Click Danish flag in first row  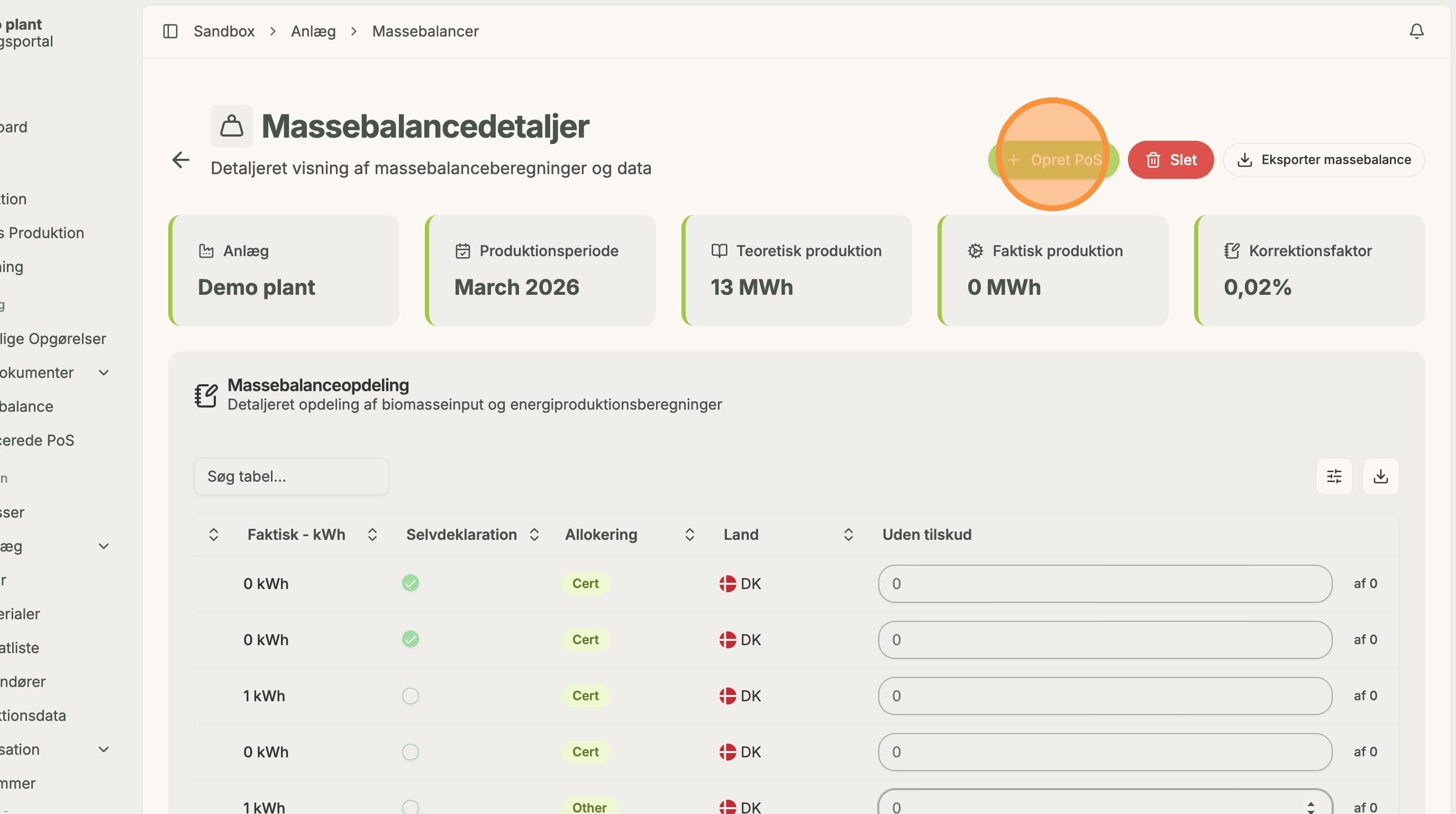tap(727, 583)
